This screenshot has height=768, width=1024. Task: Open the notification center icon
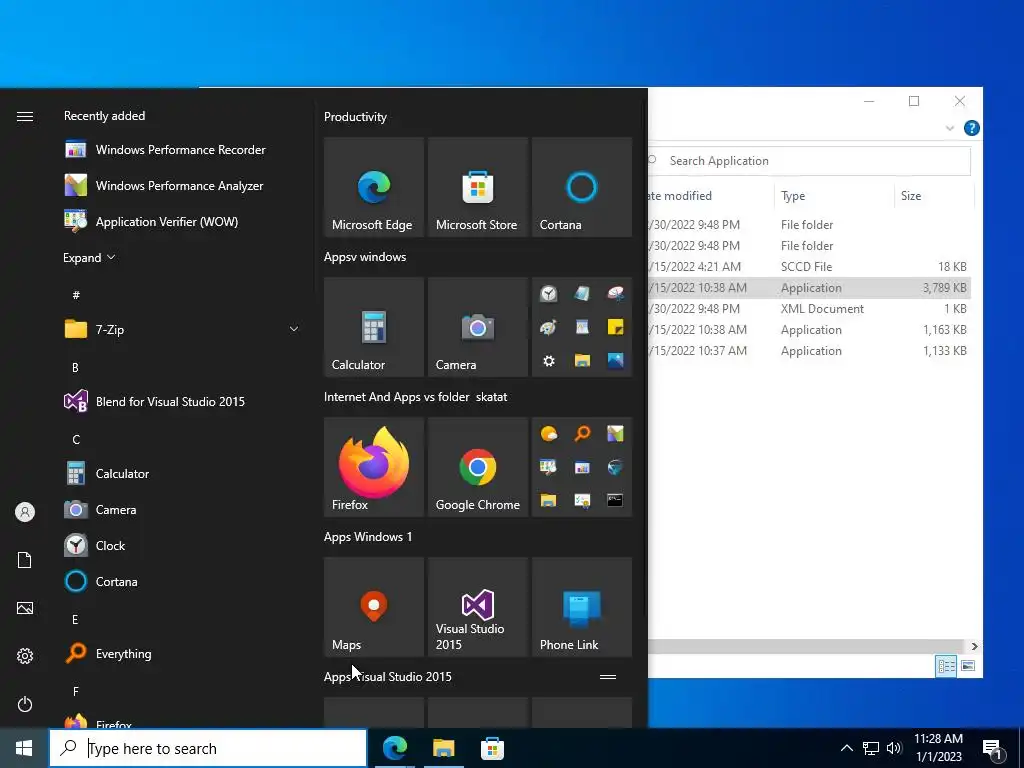[993, 749]
